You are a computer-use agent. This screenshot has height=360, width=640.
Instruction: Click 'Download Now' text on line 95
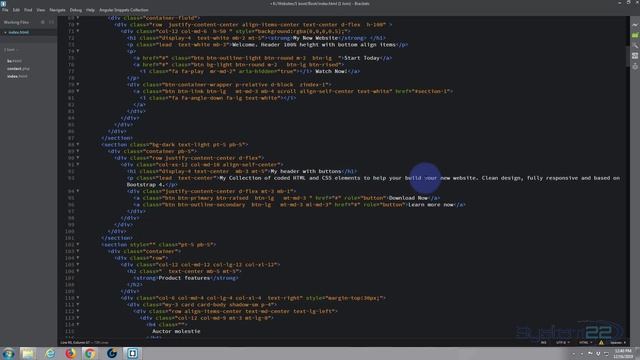click(408, 198)
